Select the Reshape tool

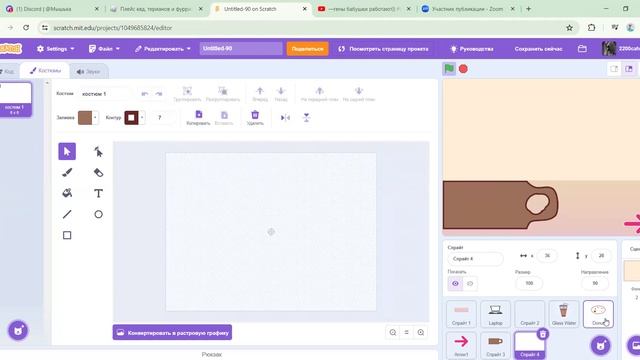coord(98,152)
